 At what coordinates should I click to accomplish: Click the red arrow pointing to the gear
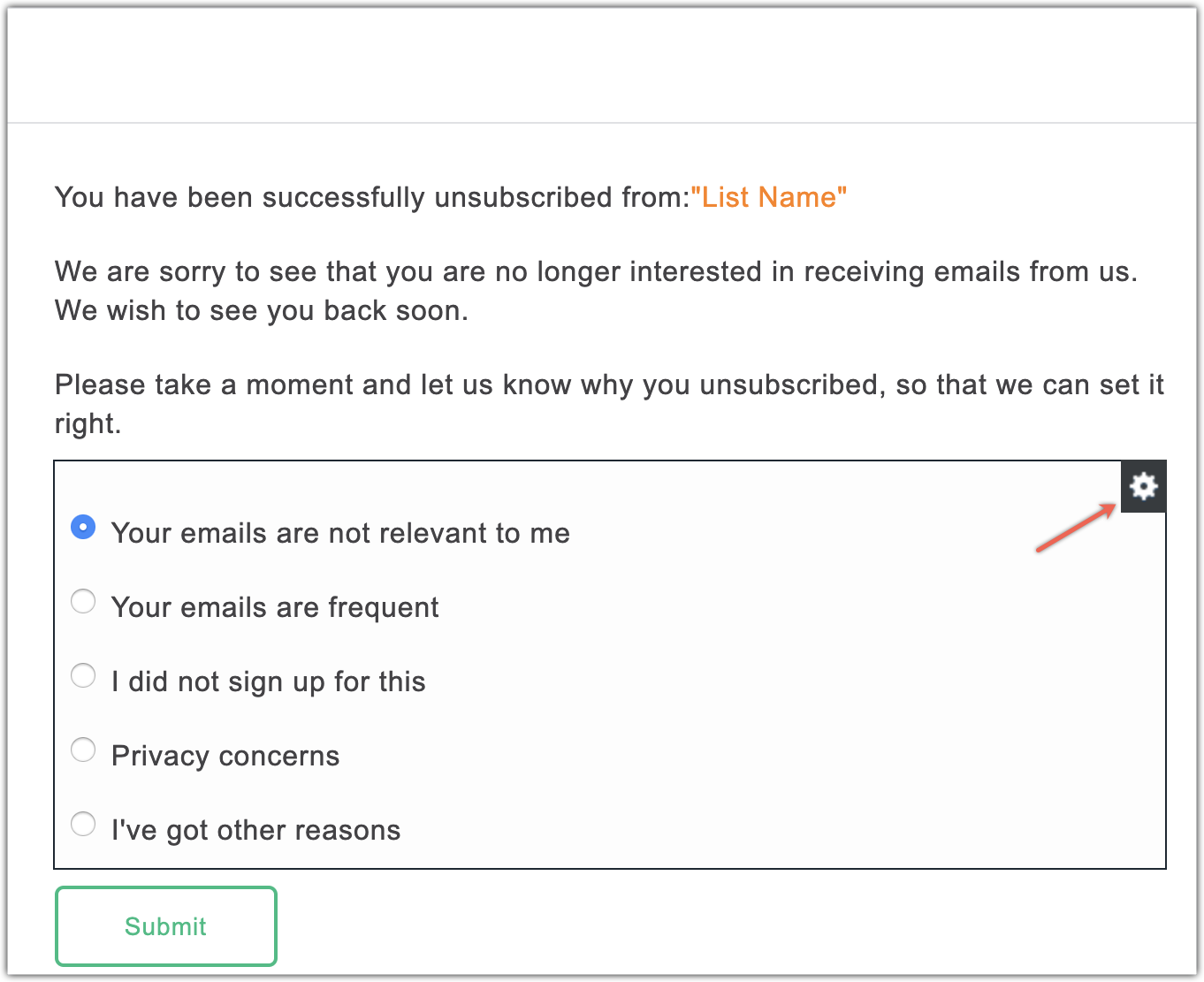pos(1076,528)
